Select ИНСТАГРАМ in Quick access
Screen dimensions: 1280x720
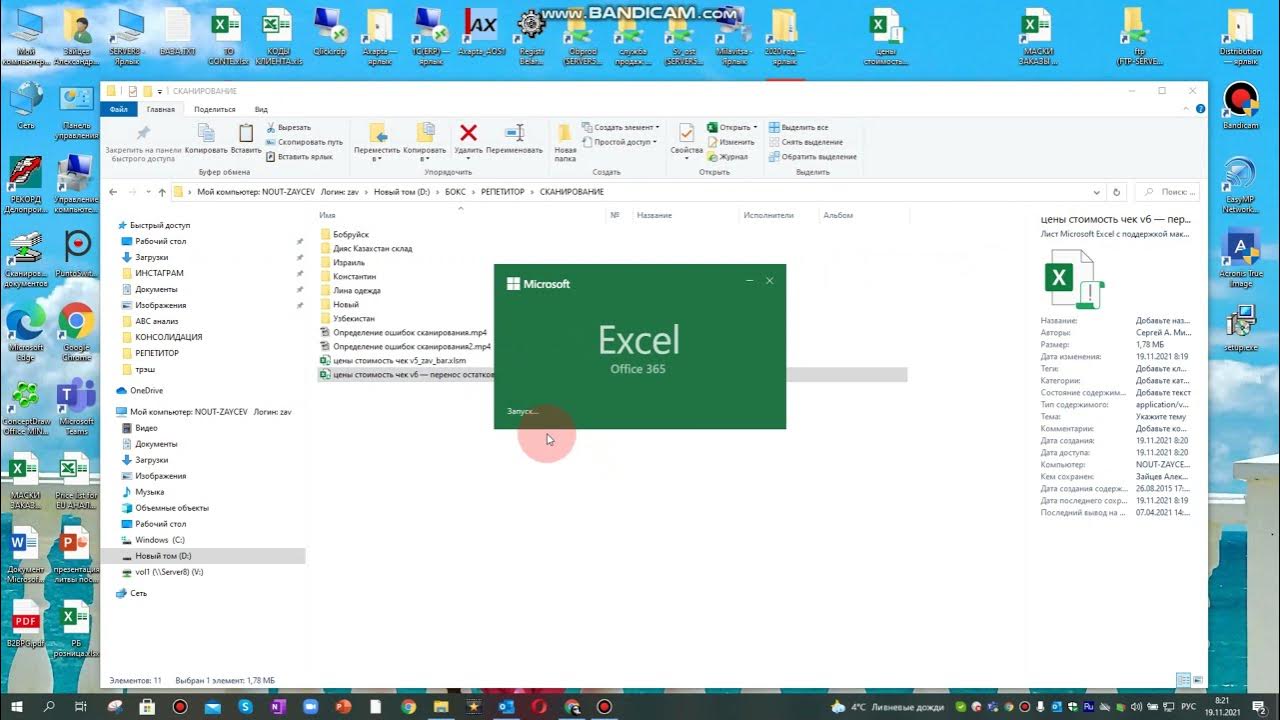159,273
